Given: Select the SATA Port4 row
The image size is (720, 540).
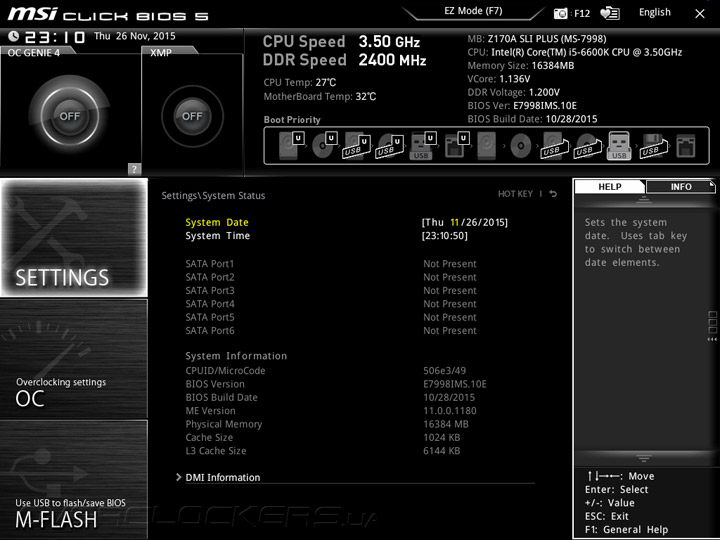Looking at the screenshot, I should tap(331, 304).
